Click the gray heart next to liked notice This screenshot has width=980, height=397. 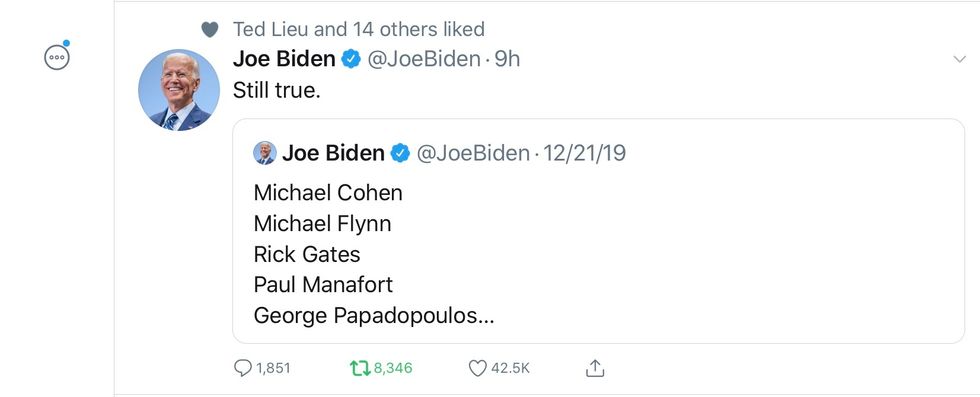click(x=210, y=29)
